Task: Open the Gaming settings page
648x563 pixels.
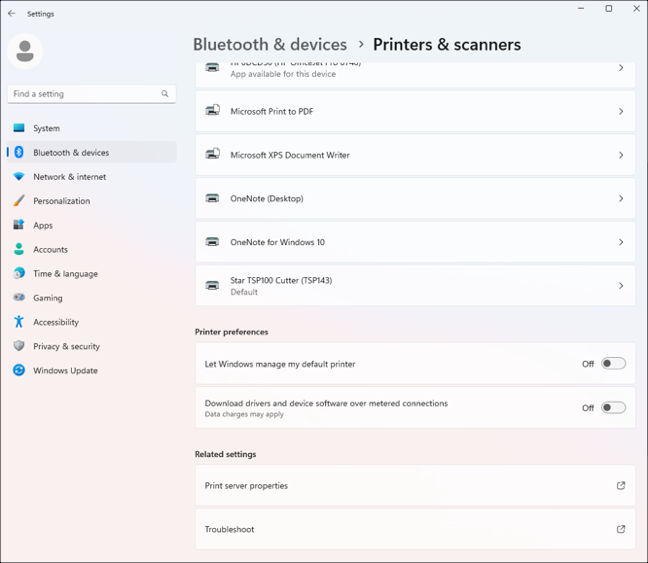Action: point(92,298)
